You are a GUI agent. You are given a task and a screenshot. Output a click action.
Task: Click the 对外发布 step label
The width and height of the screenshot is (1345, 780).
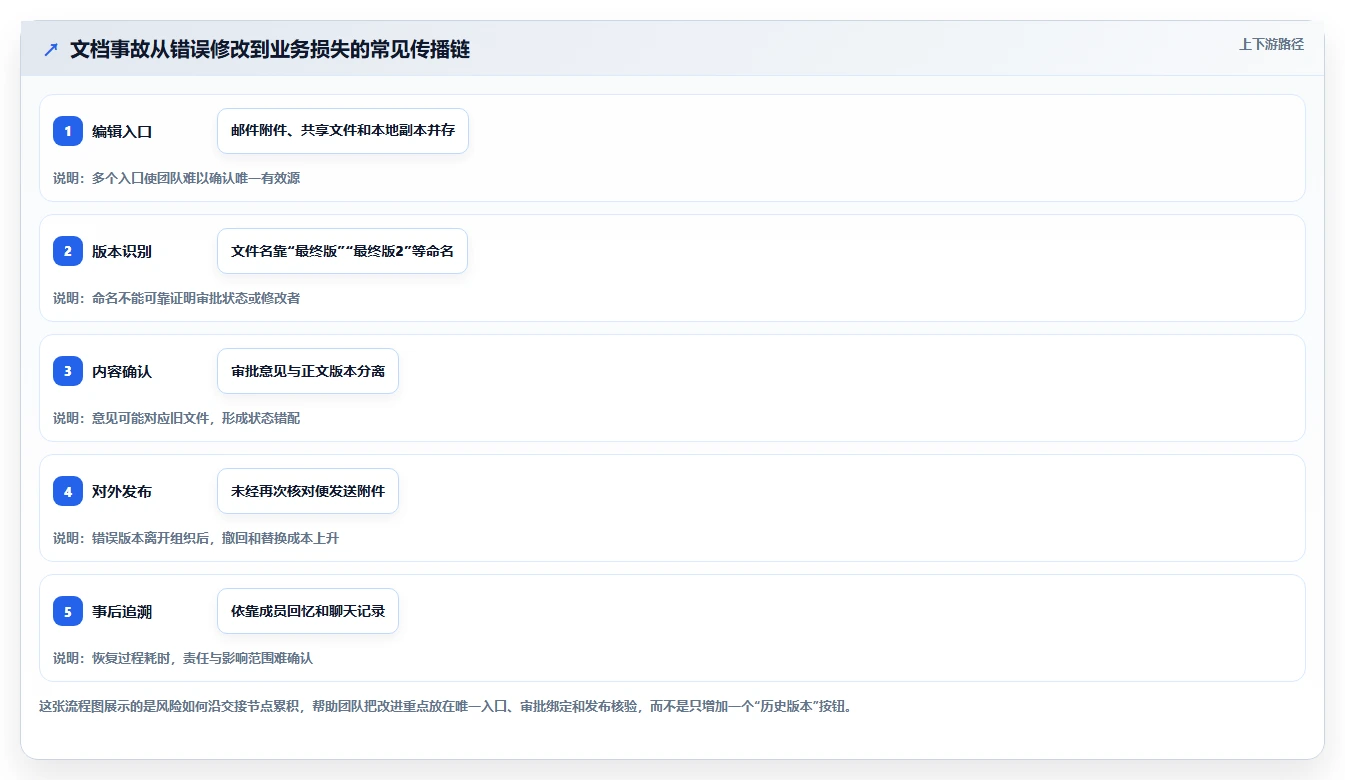click(x=122, y=491)
